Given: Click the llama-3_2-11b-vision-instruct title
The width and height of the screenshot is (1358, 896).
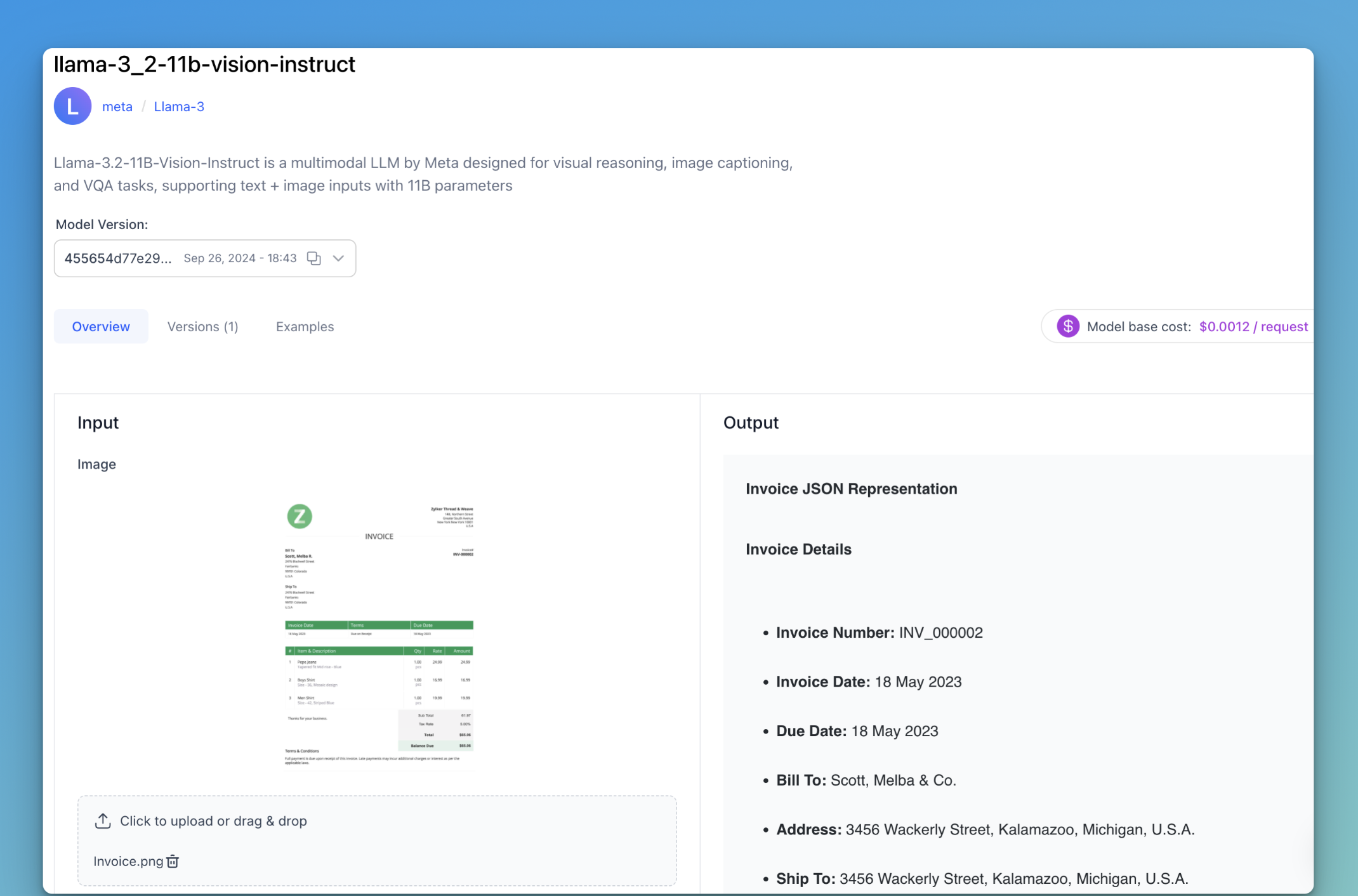Looking at the screenshot, I should pyautogui.click(x=204, y=64).
